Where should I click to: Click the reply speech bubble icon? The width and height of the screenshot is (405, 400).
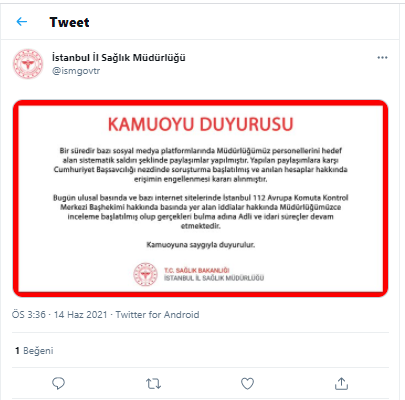click(x=58, y=383)
